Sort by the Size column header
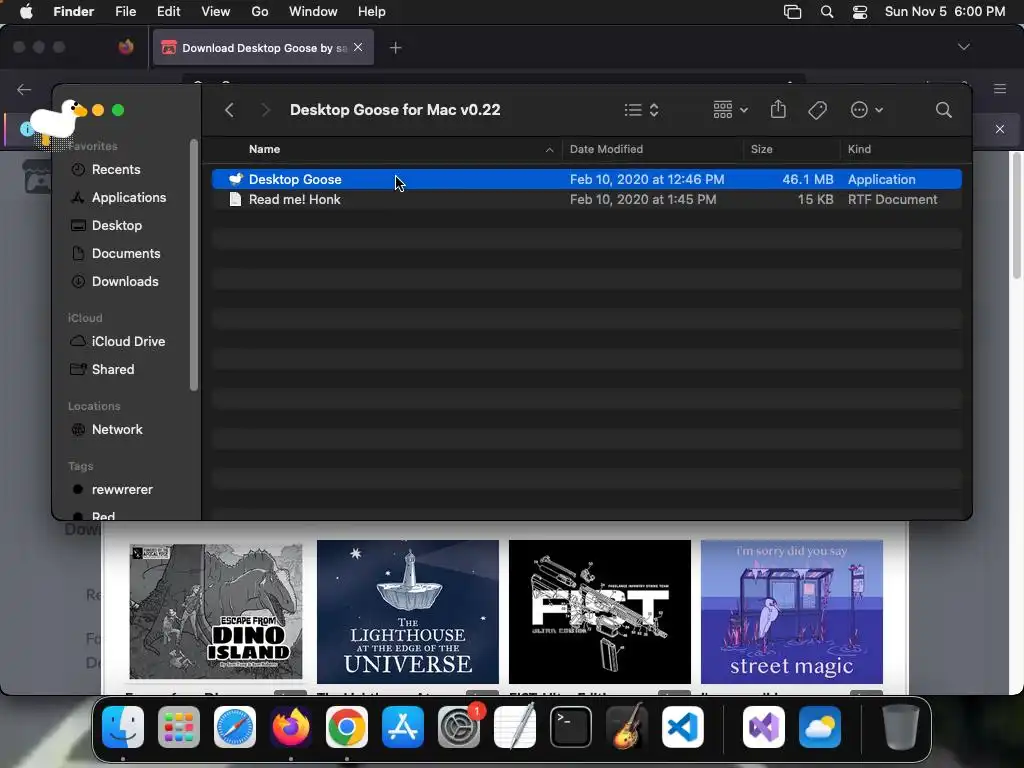1024x768 pixels. pyautogui.click(x=761, y=149)
